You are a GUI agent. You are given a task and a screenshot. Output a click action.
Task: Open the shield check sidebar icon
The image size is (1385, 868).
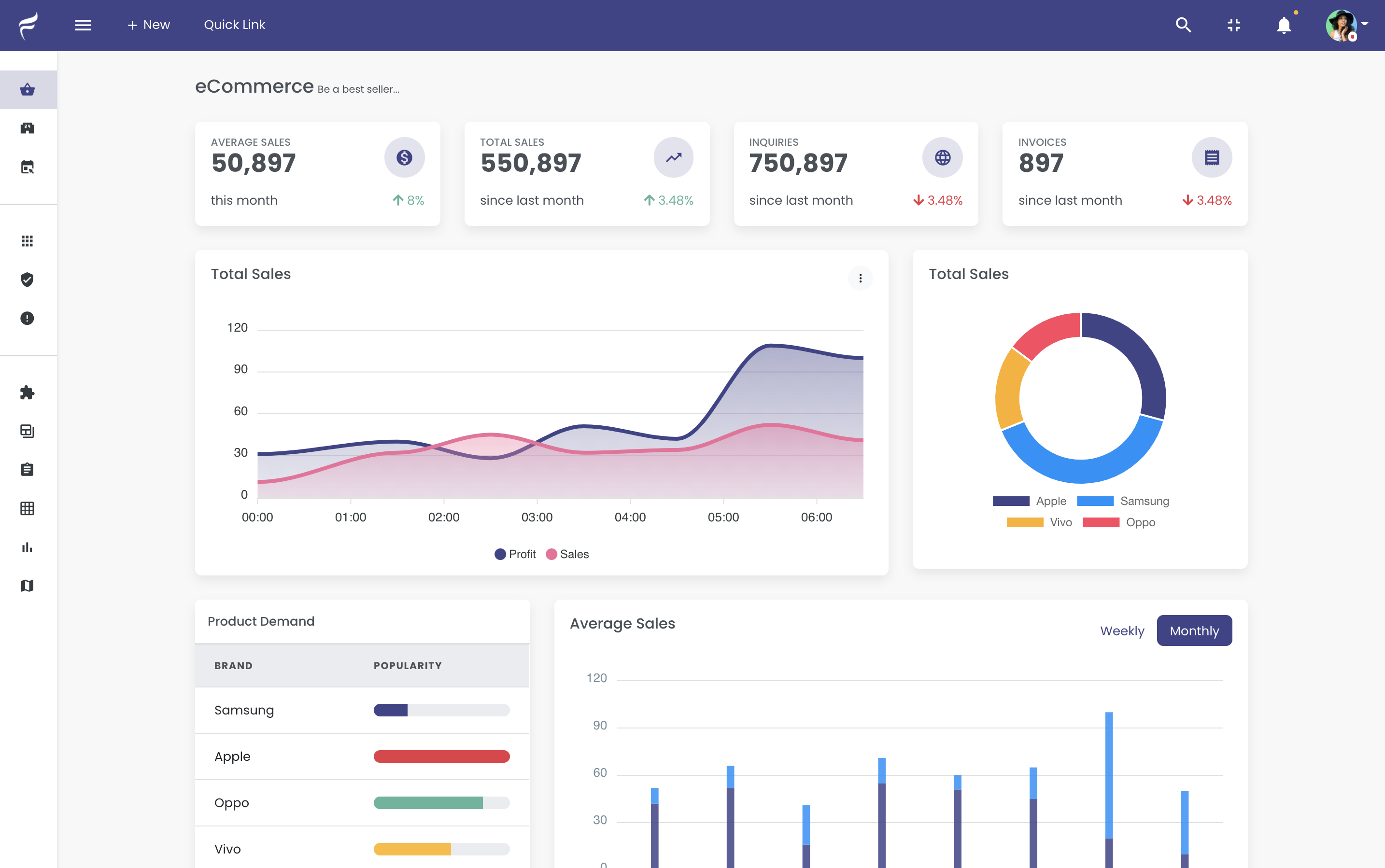click(27, 279)
